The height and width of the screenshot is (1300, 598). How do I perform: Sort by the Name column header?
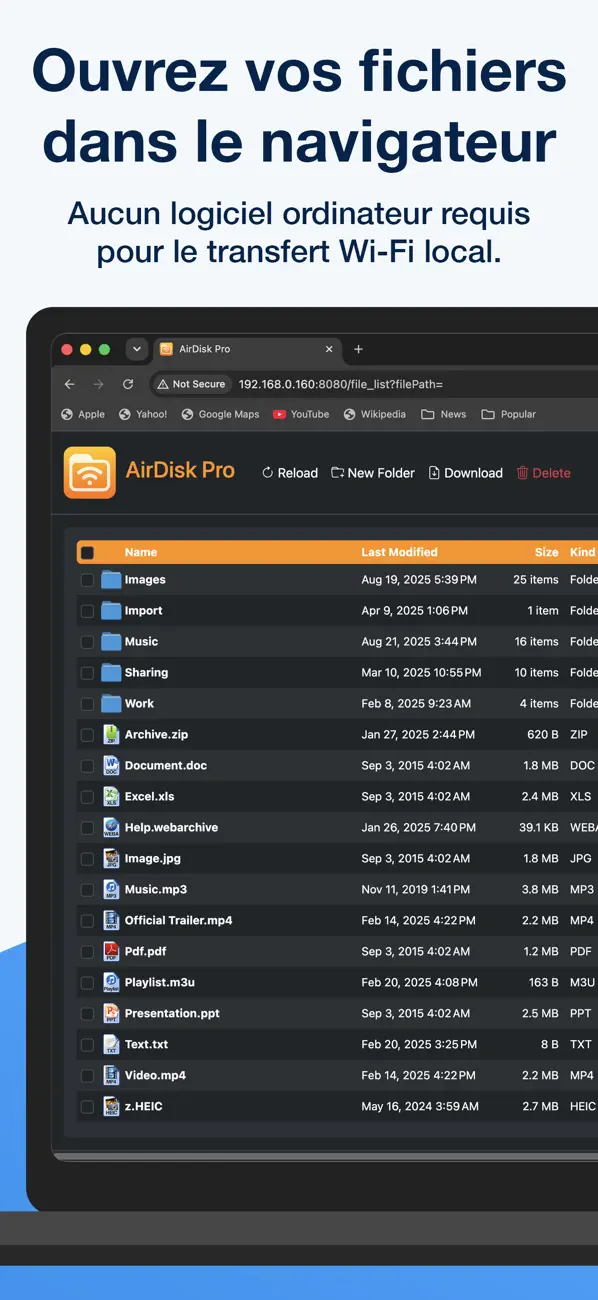coord(141,552)
